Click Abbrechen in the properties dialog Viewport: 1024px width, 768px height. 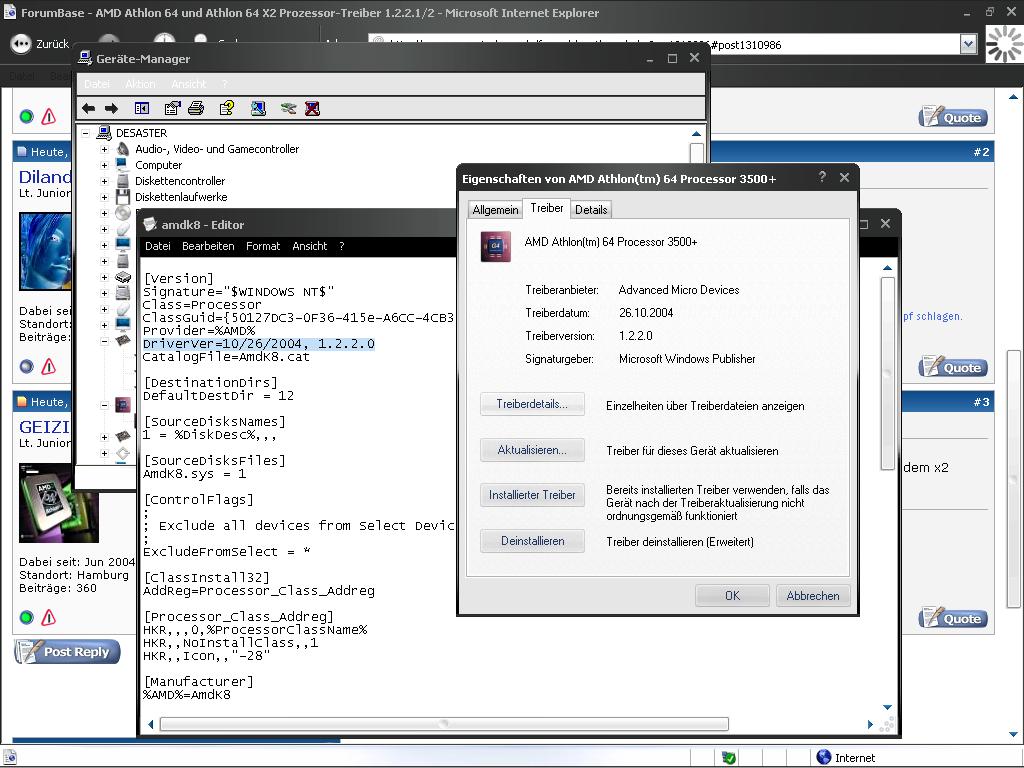pyautogui.click(x=813, y=596)
